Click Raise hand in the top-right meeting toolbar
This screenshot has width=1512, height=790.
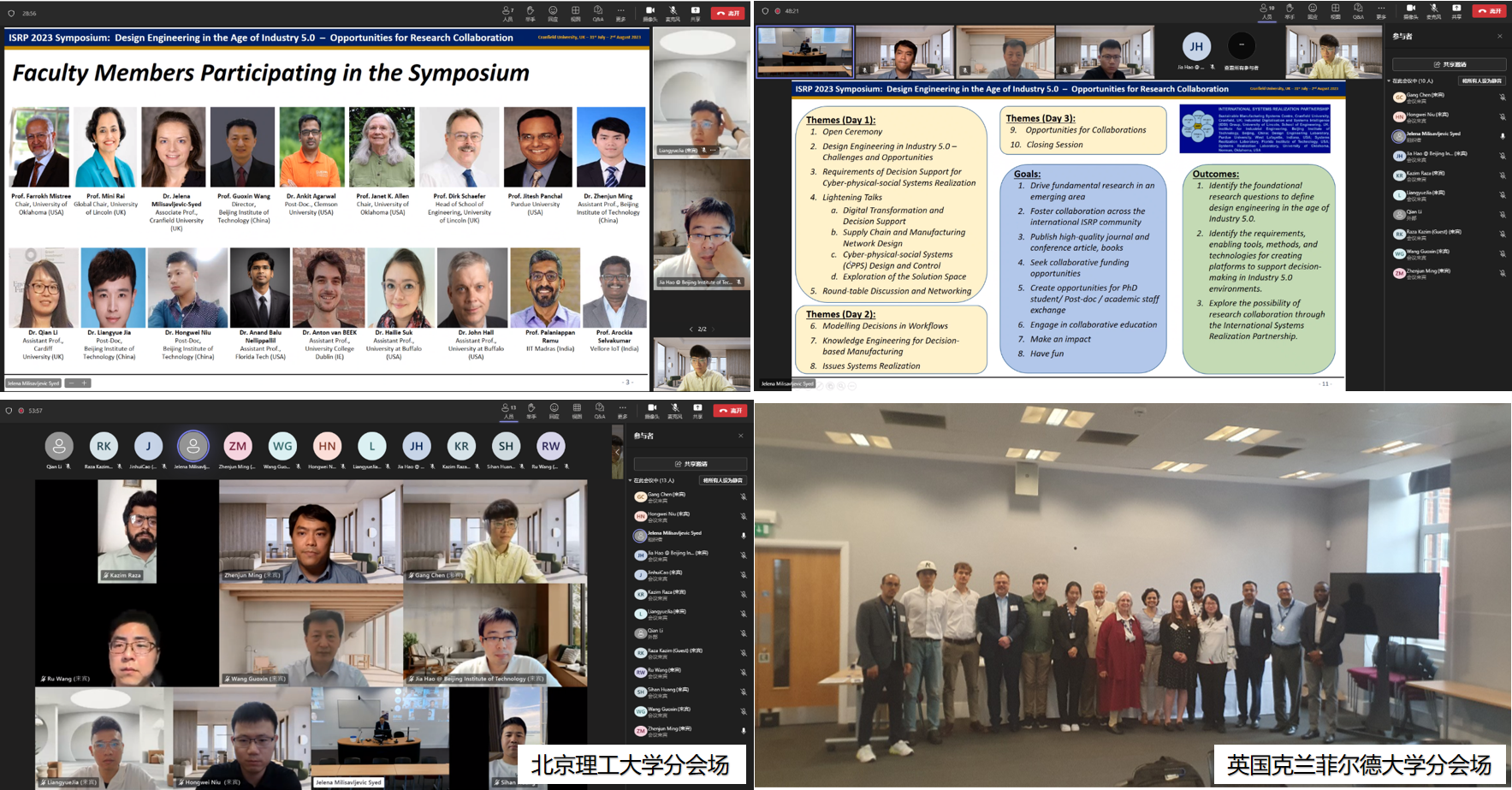click(x=1290, y=10)
